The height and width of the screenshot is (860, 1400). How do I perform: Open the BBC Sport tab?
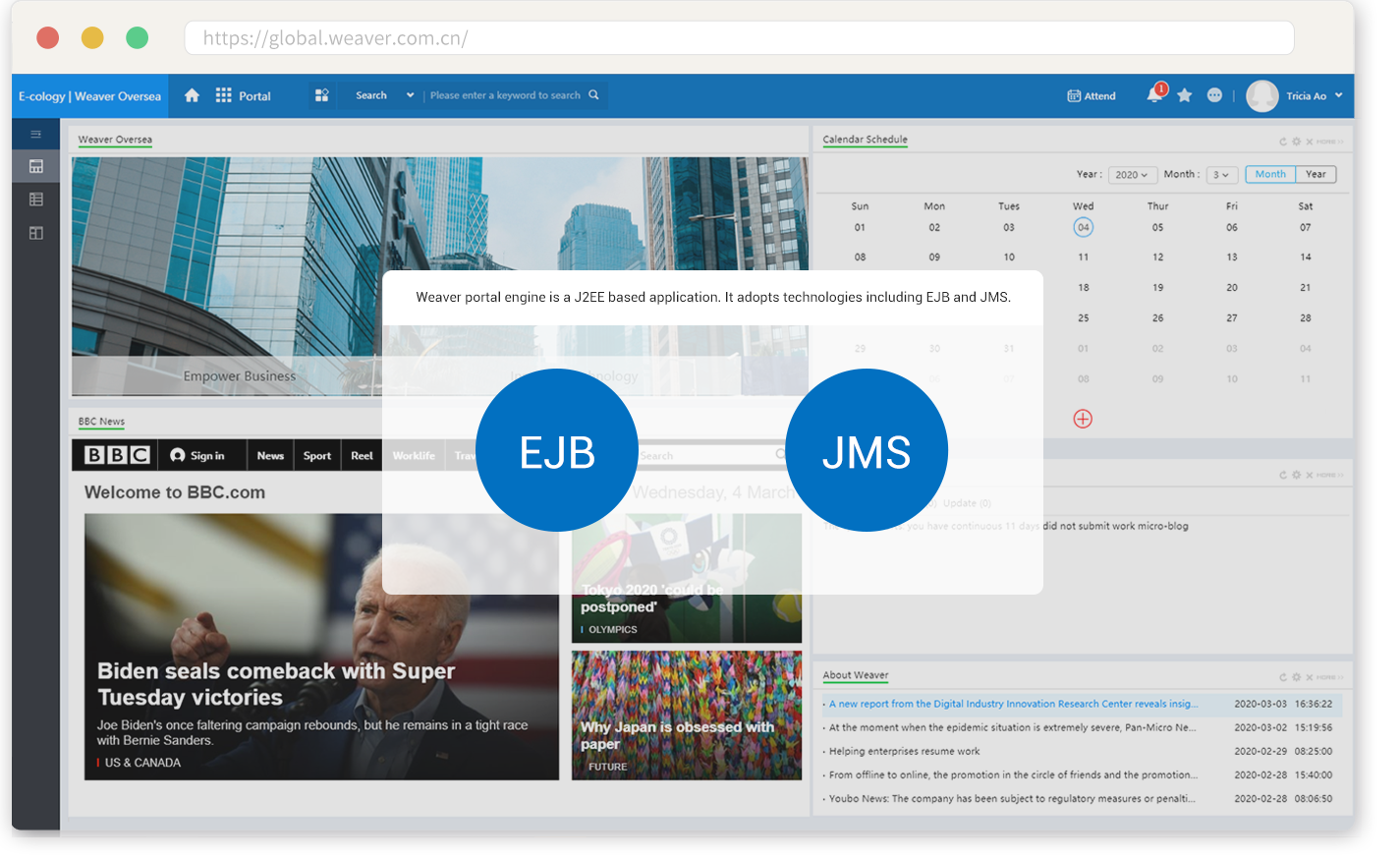coord(317,456)
